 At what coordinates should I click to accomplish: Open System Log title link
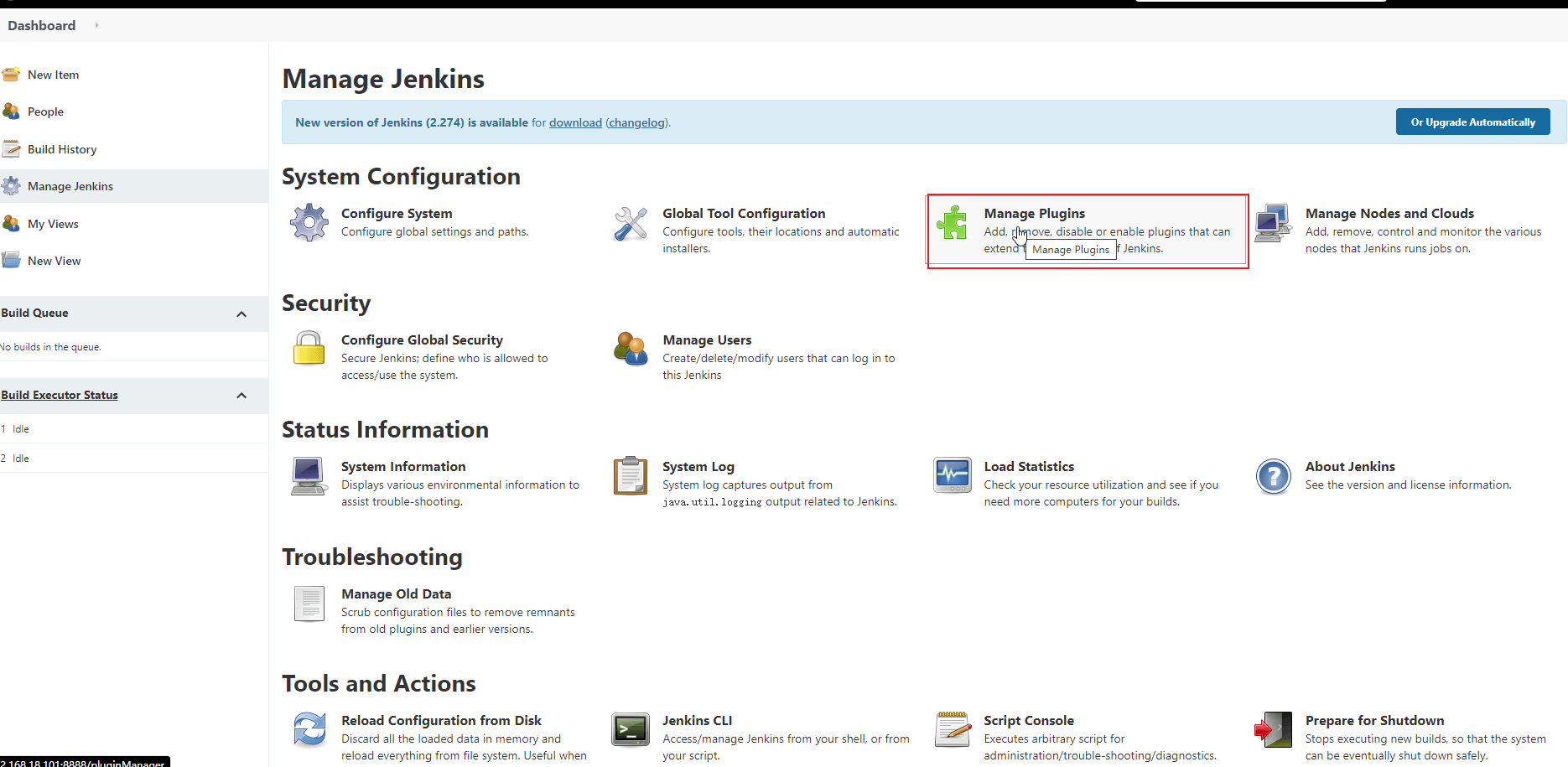(698, 466)
